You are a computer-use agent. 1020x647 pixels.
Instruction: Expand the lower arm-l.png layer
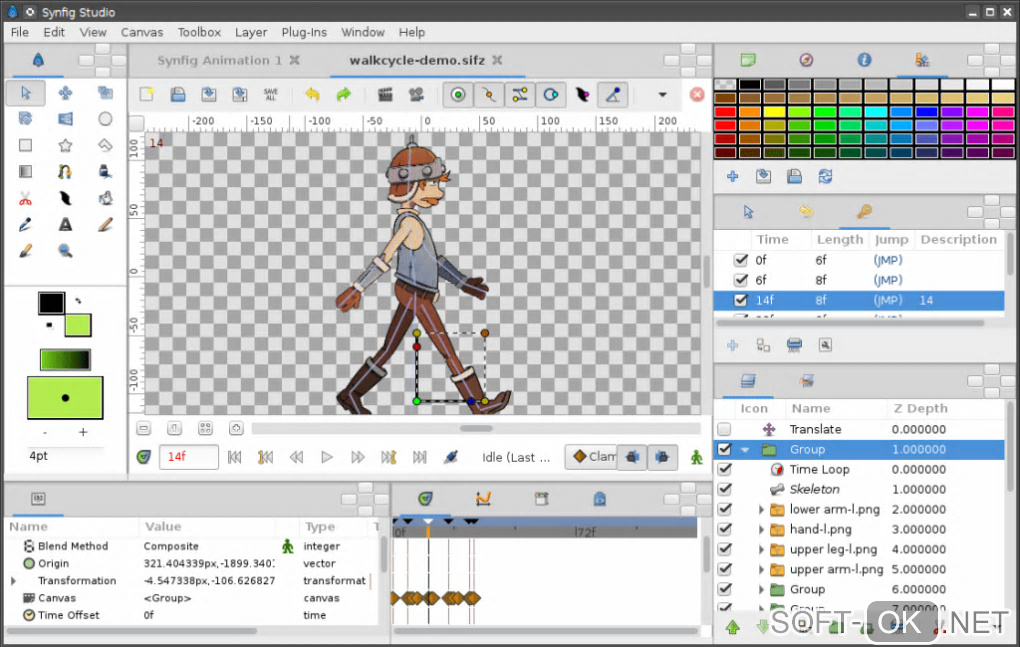click(762, 509)
